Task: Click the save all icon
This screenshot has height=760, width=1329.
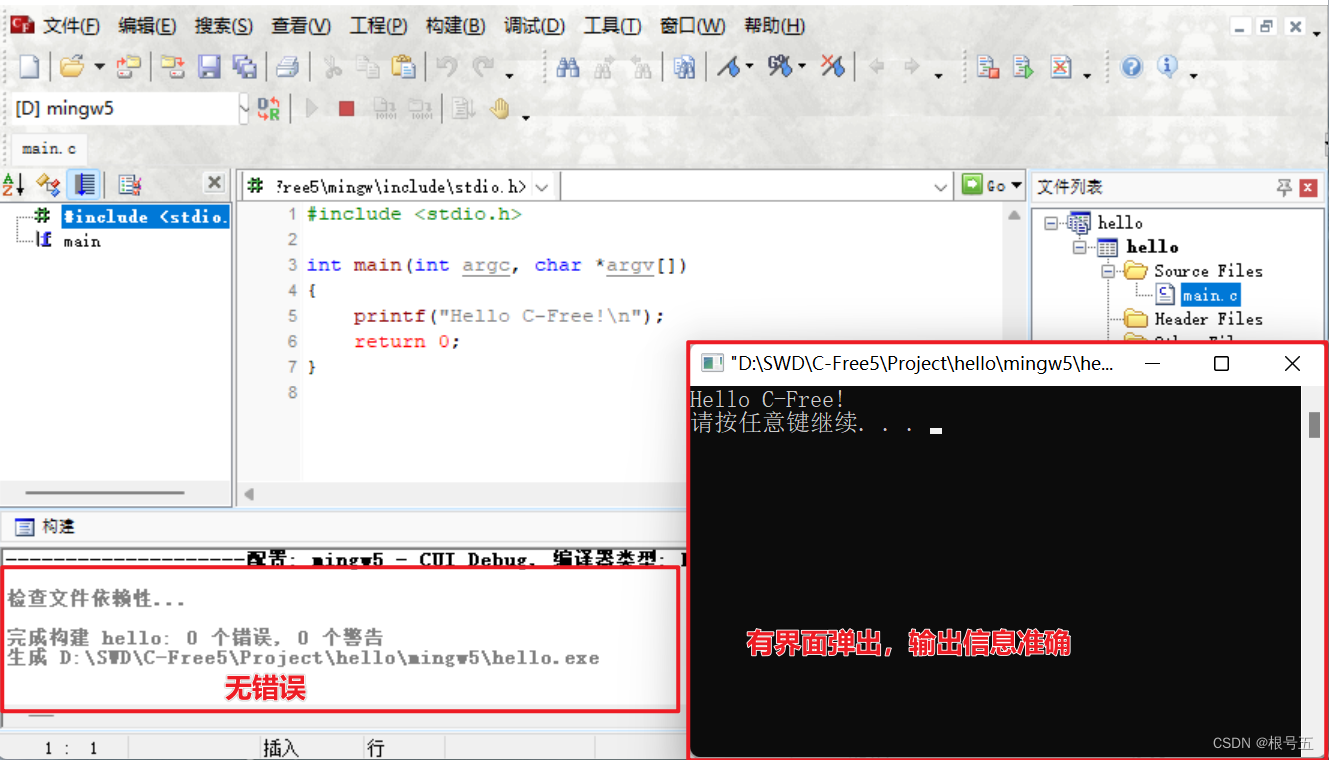Action: (244, 67)
